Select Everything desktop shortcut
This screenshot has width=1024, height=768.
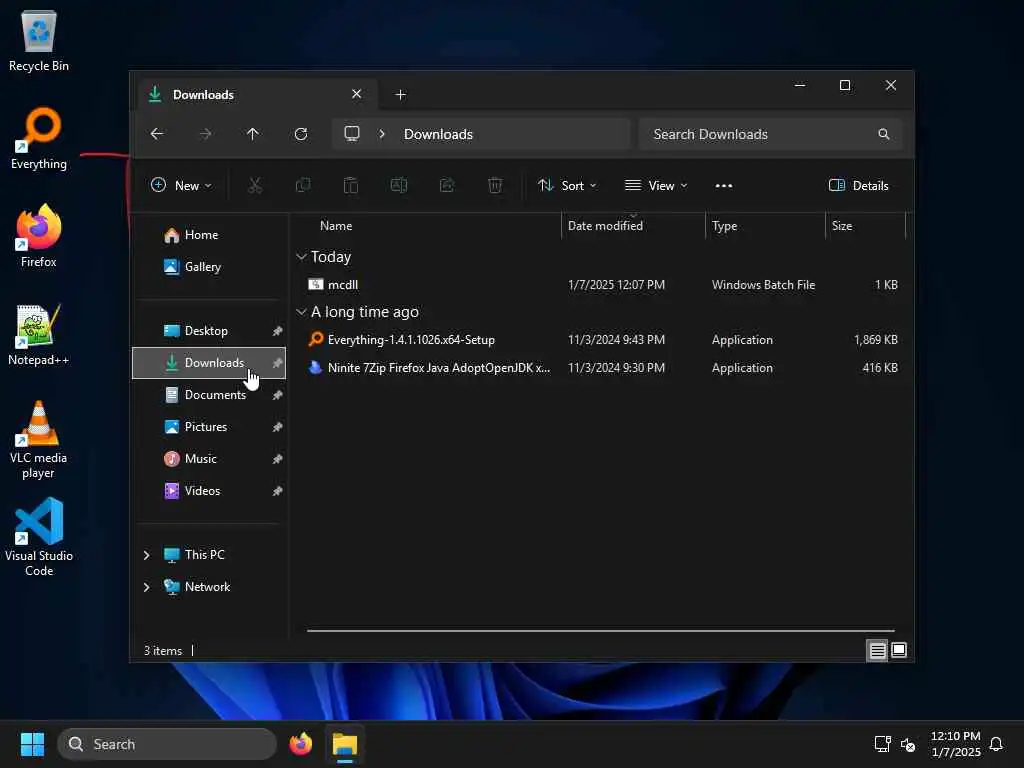click(39, 138)
